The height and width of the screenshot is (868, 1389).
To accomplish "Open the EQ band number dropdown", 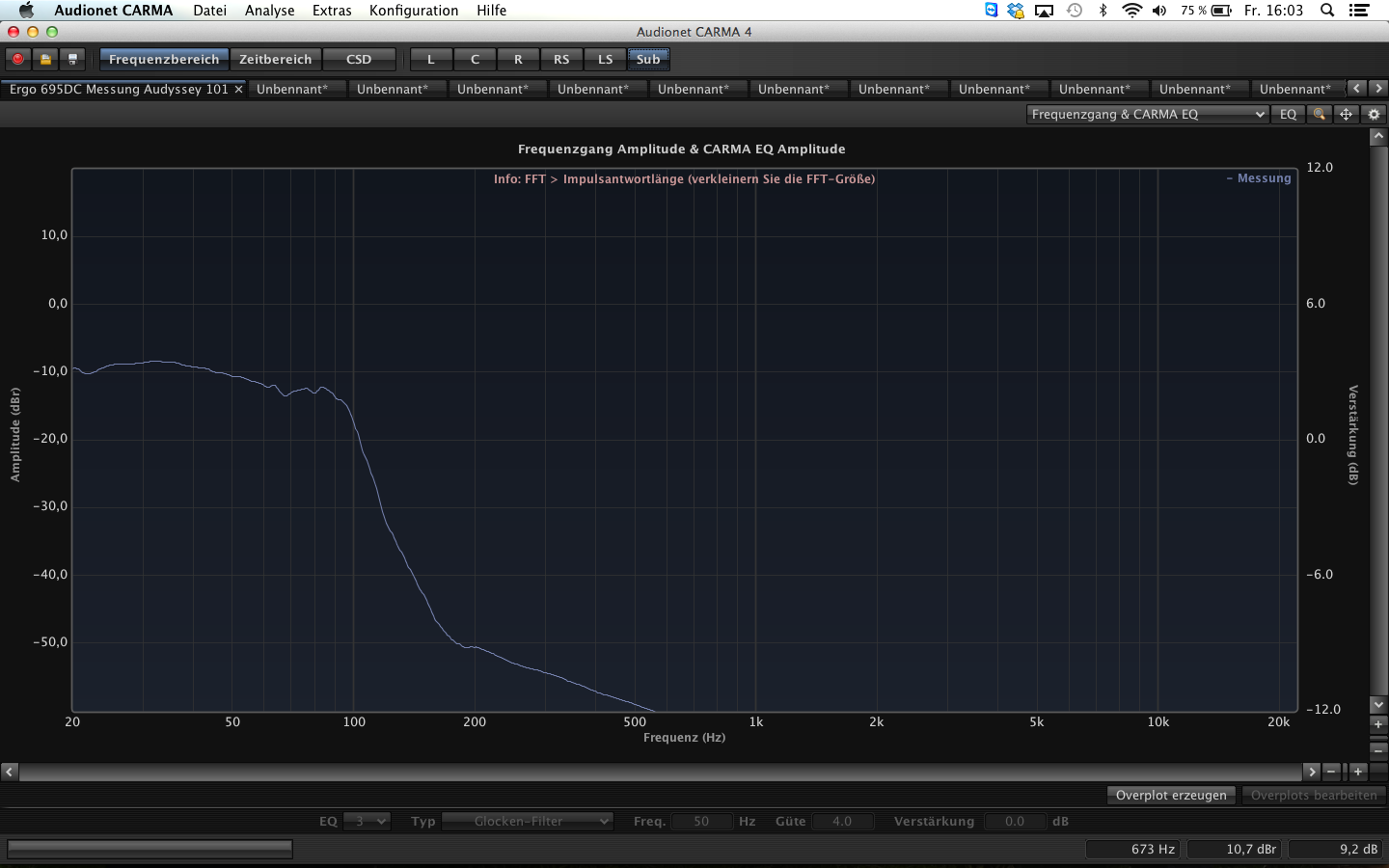I will [x=367, y=822].
